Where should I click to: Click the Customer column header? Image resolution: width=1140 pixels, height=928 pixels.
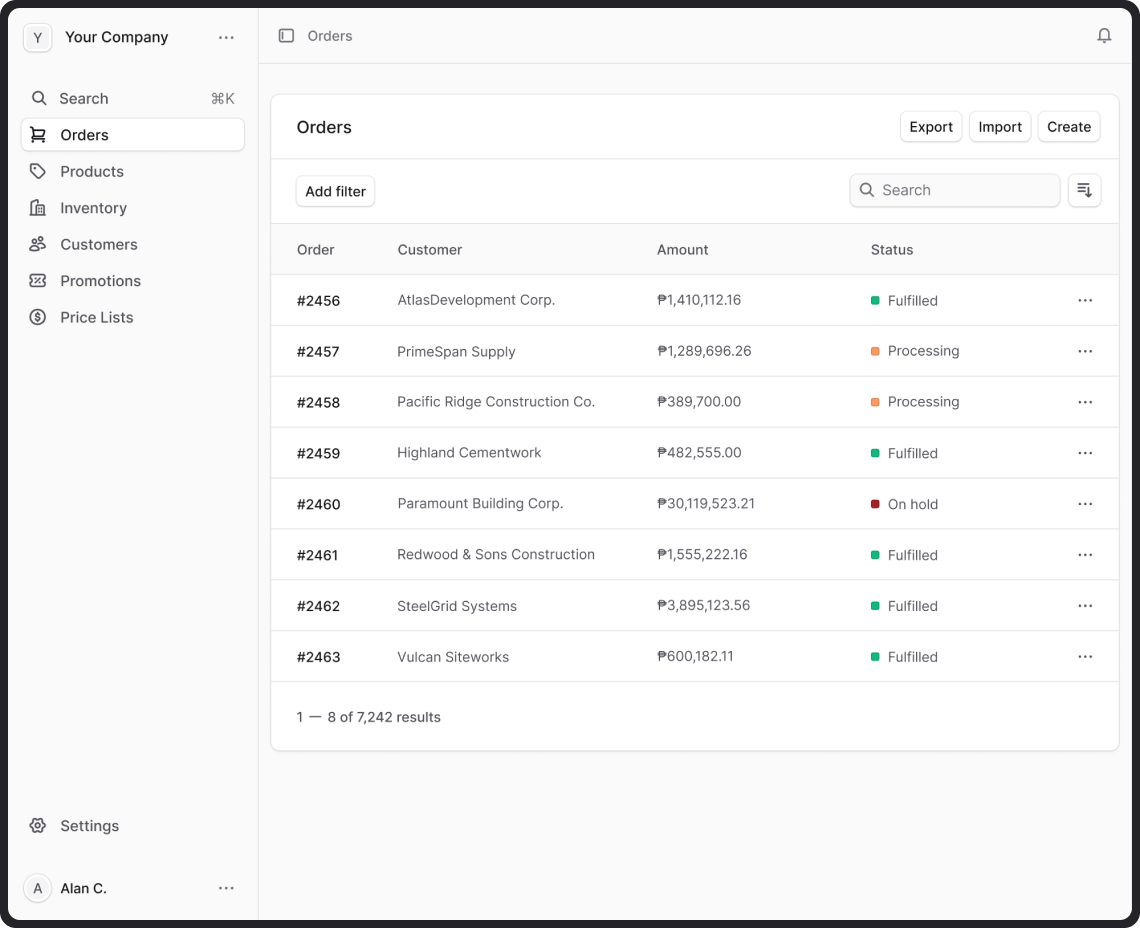click(x=429, y=249)
